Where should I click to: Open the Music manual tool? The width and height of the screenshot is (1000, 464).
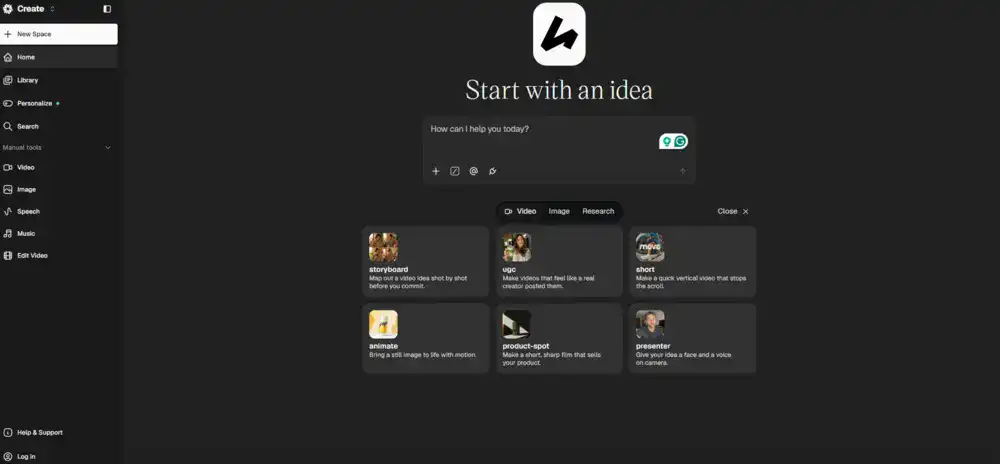point(59,233)
